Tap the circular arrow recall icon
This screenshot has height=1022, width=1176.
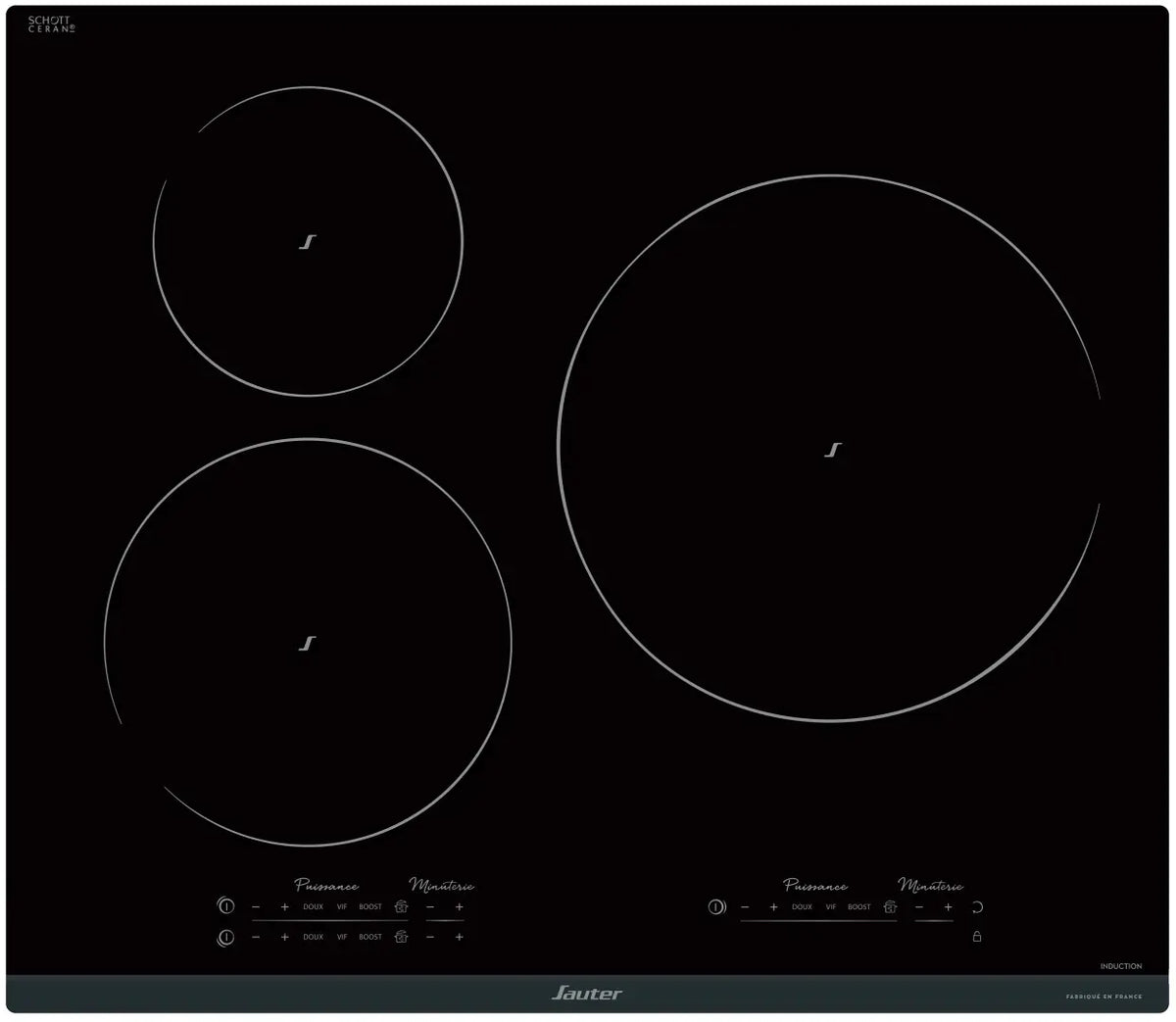pyautogui.click(x=977, y=907)
